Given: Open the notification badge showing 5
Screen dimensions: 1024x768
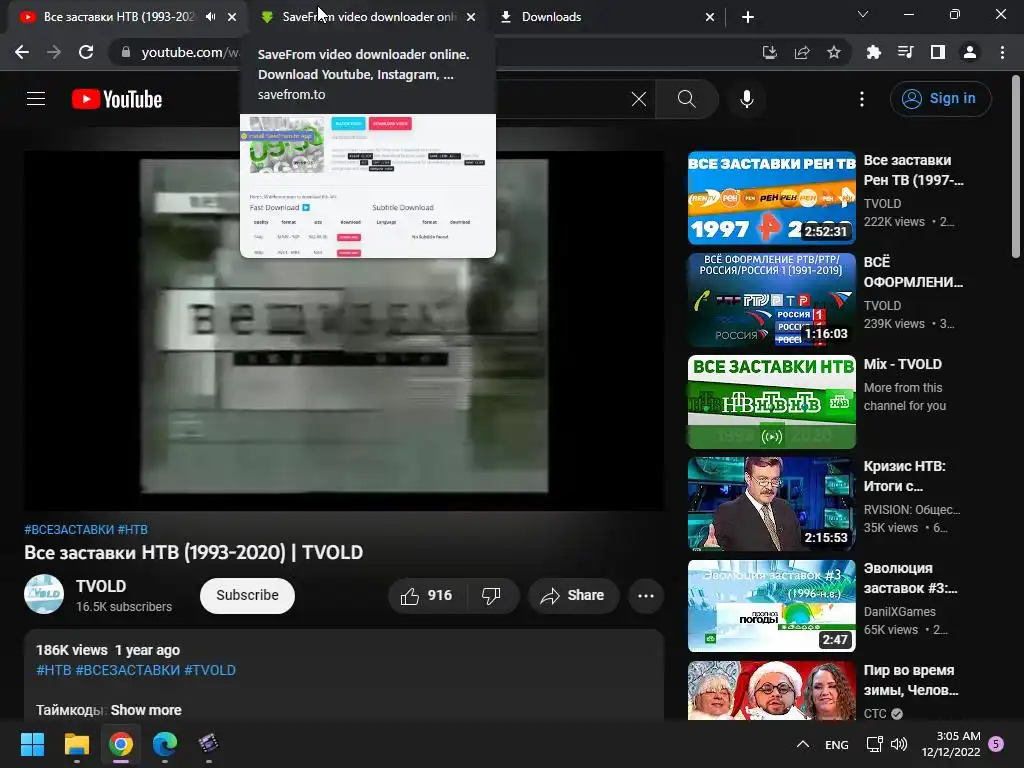Looking at the screenshot, I should pyautogui.click(x=996, y=743).
